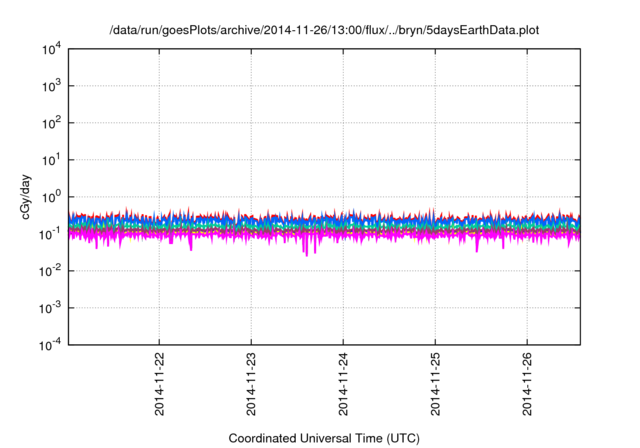Click the 10^-2 y-axis tick label
Image resolution: width=640 pixels, height=448 pixels.
pyautogui.click(x=50, y=271)
